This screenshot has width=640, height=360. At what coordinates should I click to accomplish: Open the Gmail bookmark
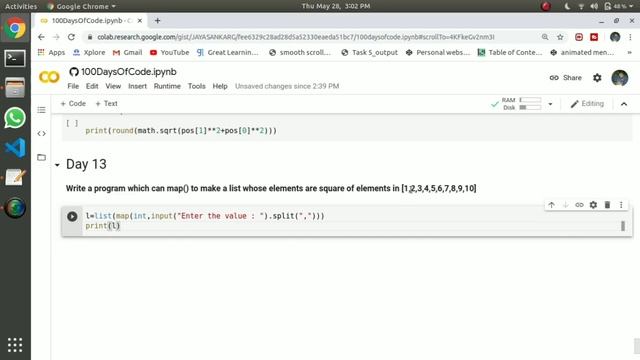pyautogui.click(x=127, y=53)
